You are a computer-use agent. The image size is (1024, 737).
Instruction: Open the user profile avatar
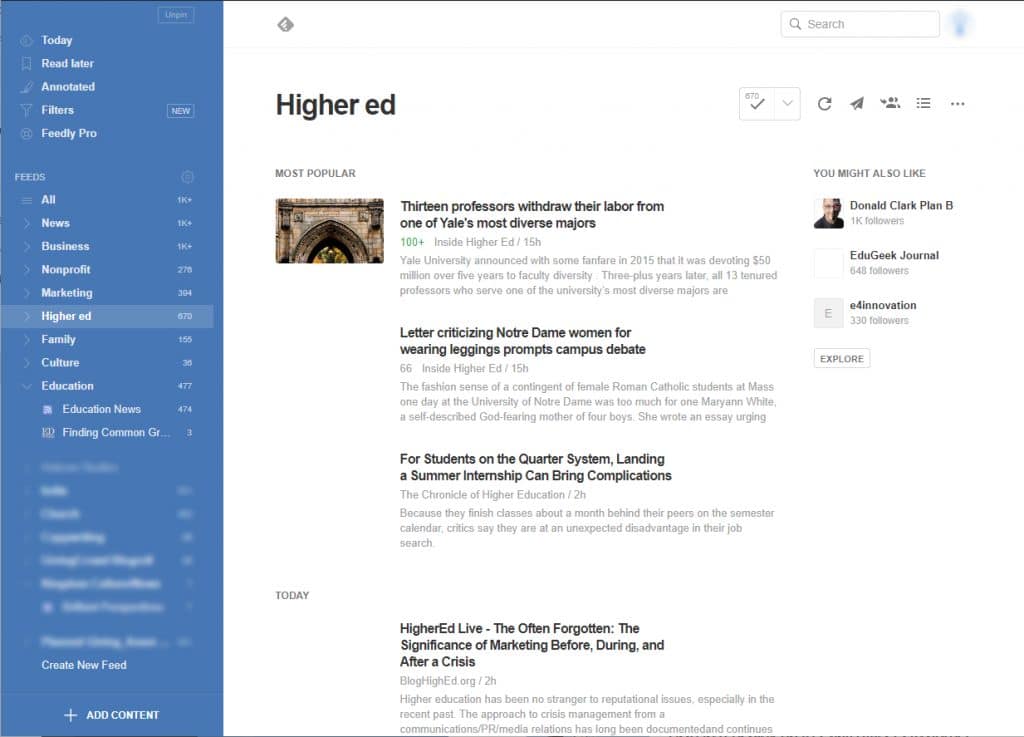[x=959, y=24]
